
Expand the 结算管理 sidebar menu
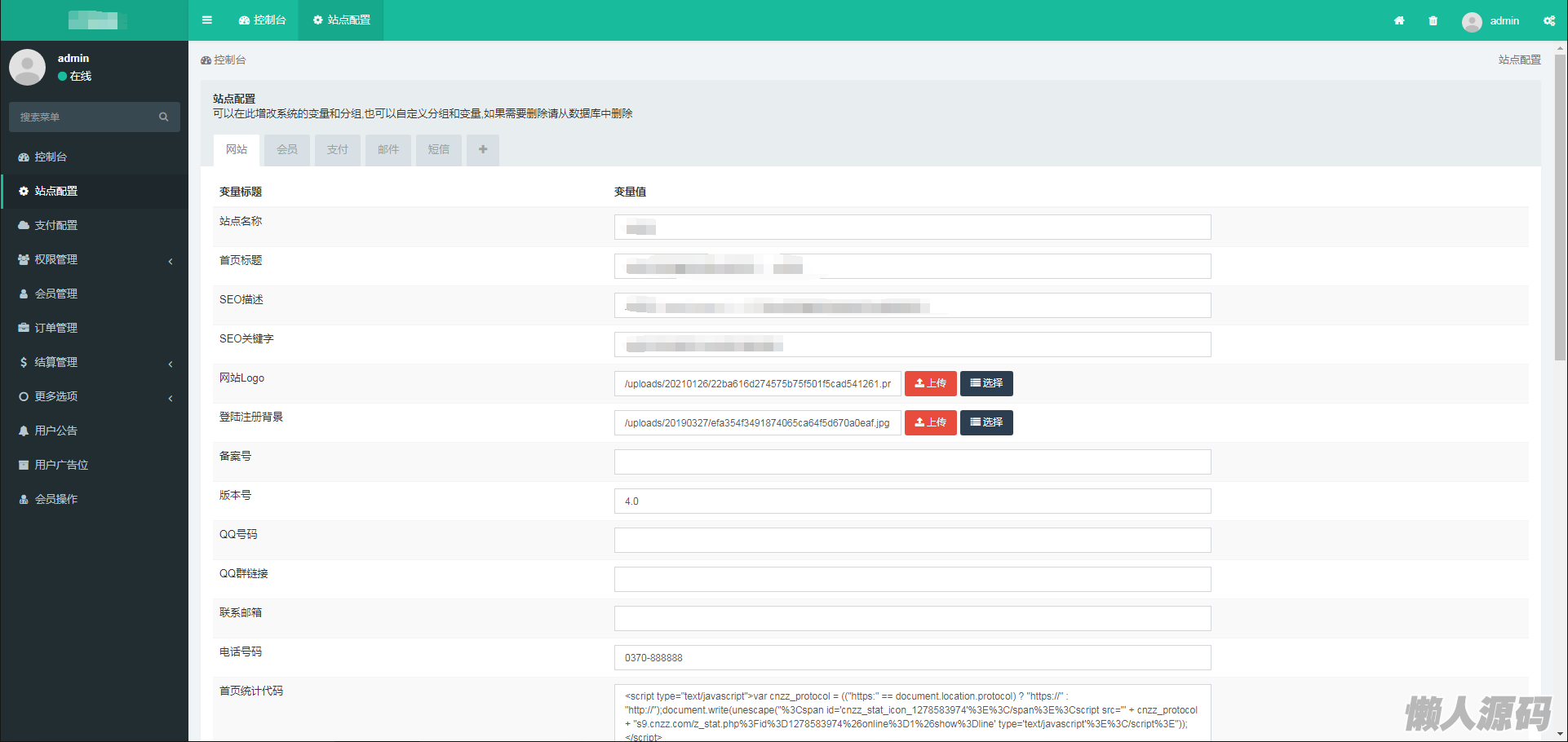tap(56, 363)
